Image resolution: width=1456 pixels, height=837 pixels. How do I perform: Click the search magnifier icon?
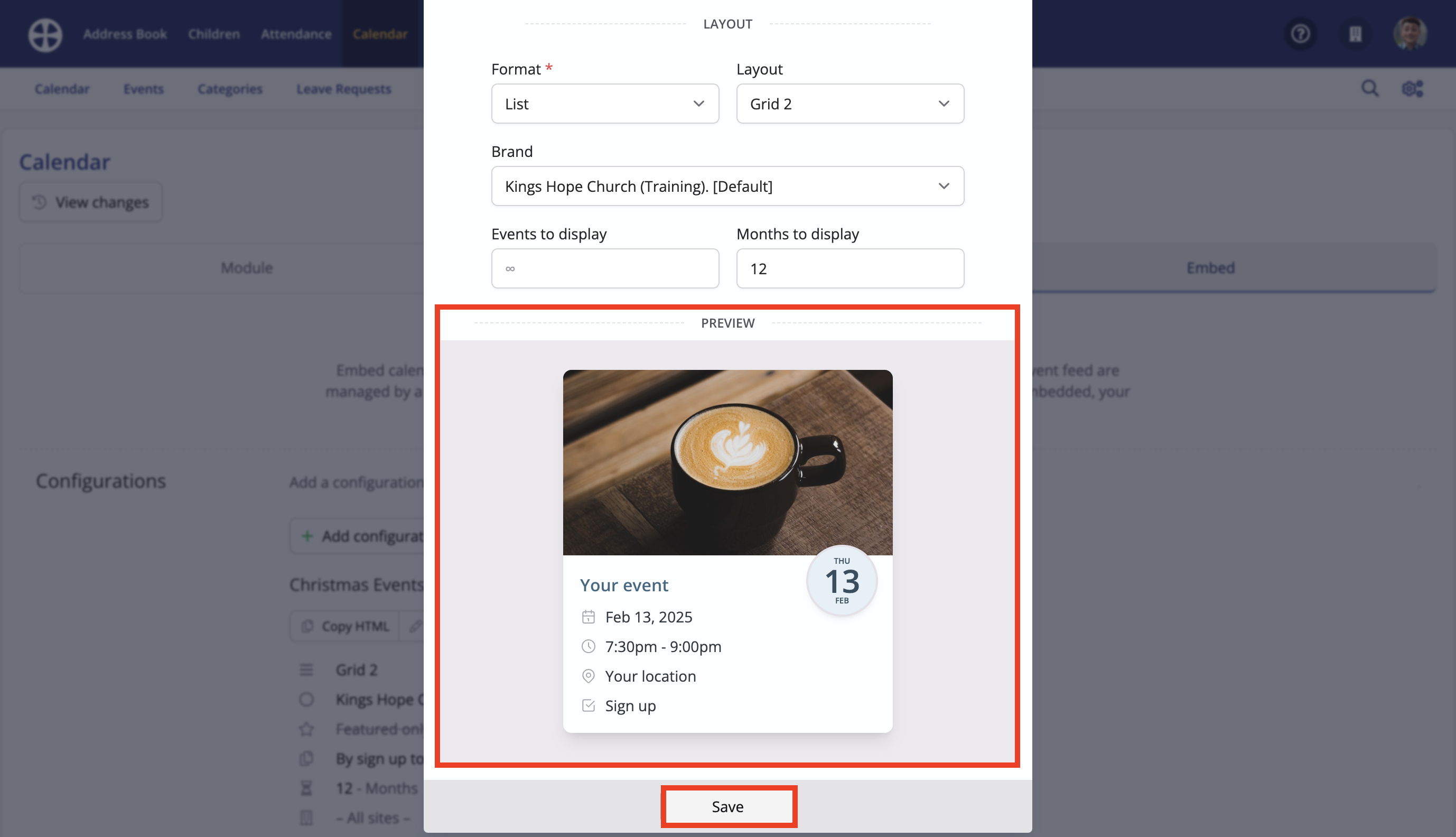click(1370, 89)
